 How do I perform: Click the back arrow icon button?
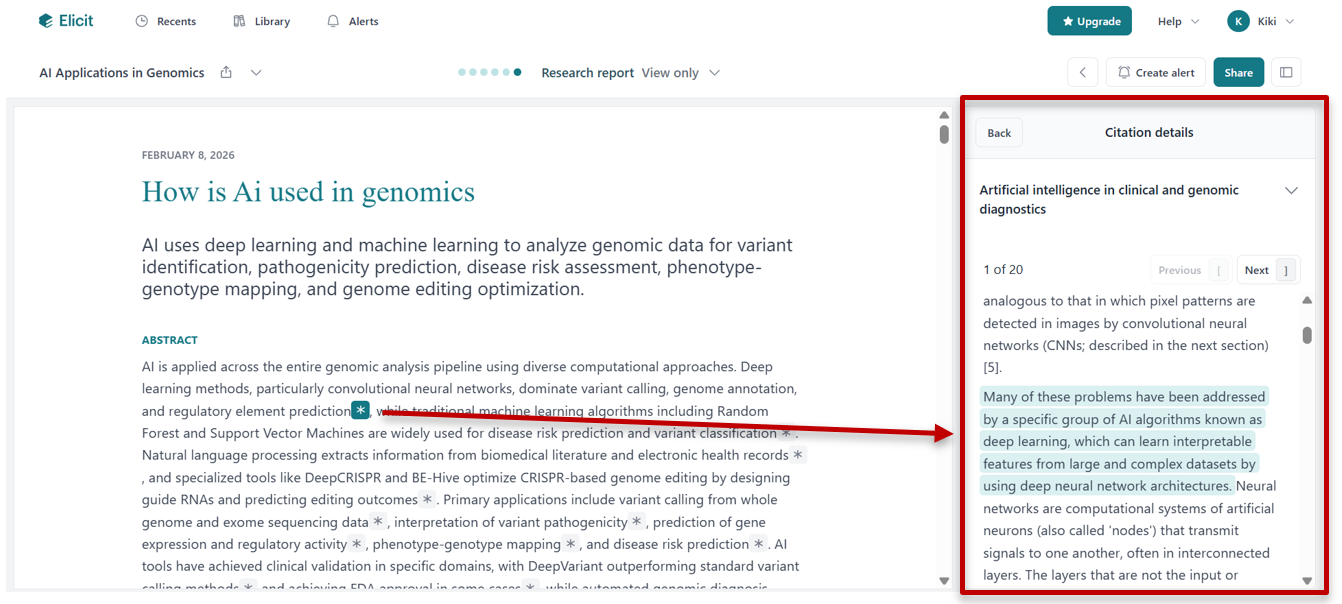(x=1082, y=72)
